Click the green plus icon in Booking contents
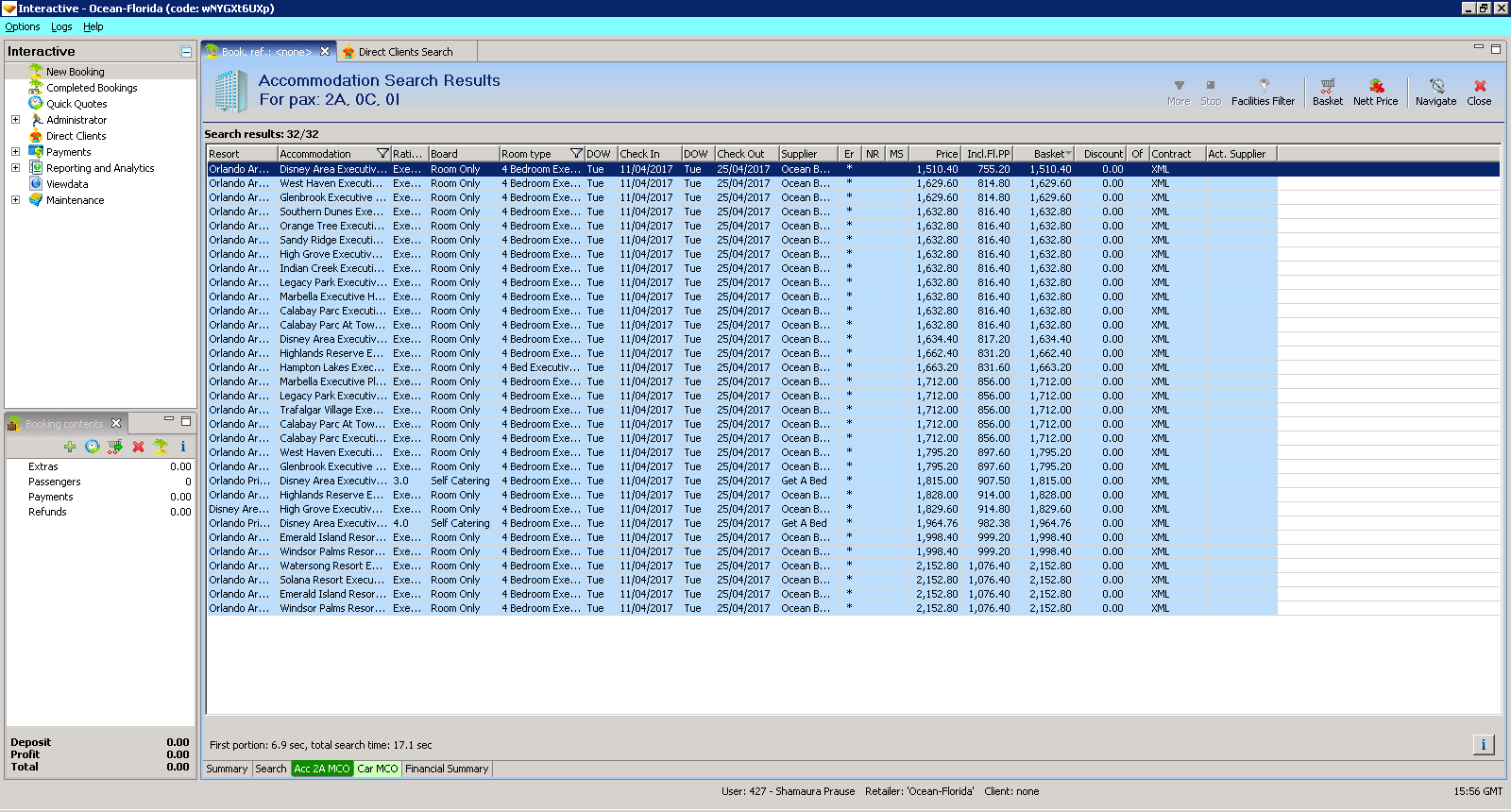This screenshot has height=812, width=1511. [70, 447]
